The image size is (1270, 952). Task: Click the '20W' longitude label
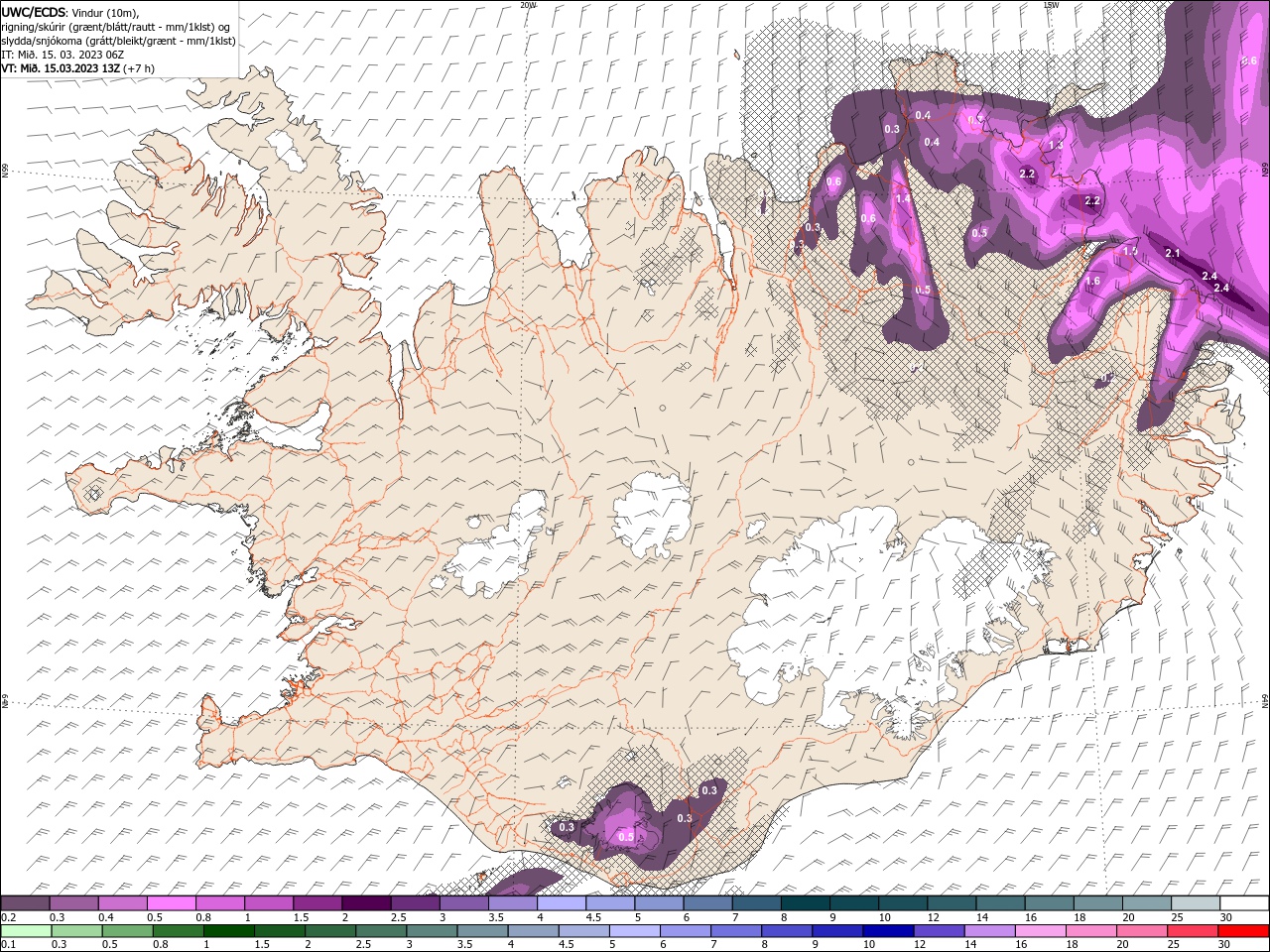(x=528, y=5)
